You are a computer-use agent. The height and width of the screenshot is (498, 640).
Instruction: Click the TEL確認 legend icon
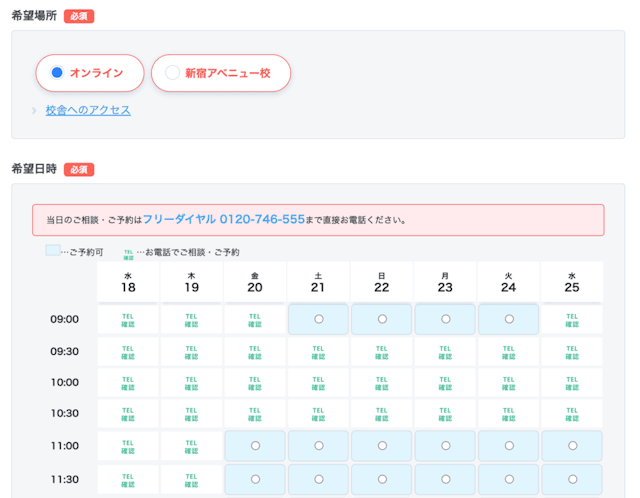coord(129,255)
